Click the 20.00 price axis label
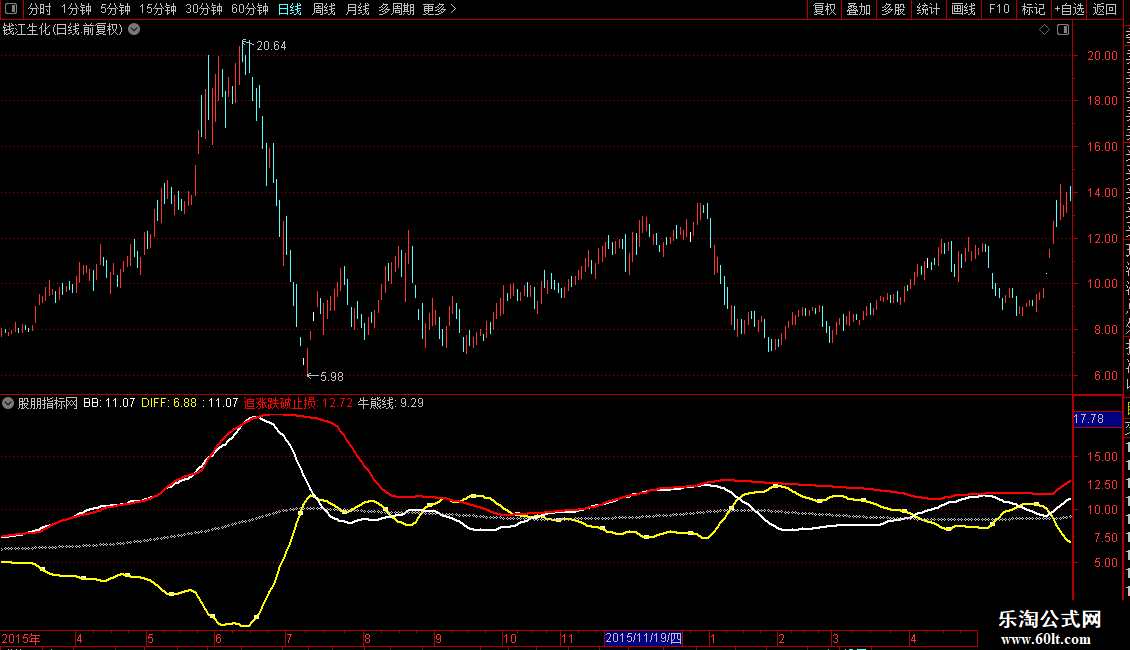Viewport: 1130px width, 650px height. click(1102, 55)
